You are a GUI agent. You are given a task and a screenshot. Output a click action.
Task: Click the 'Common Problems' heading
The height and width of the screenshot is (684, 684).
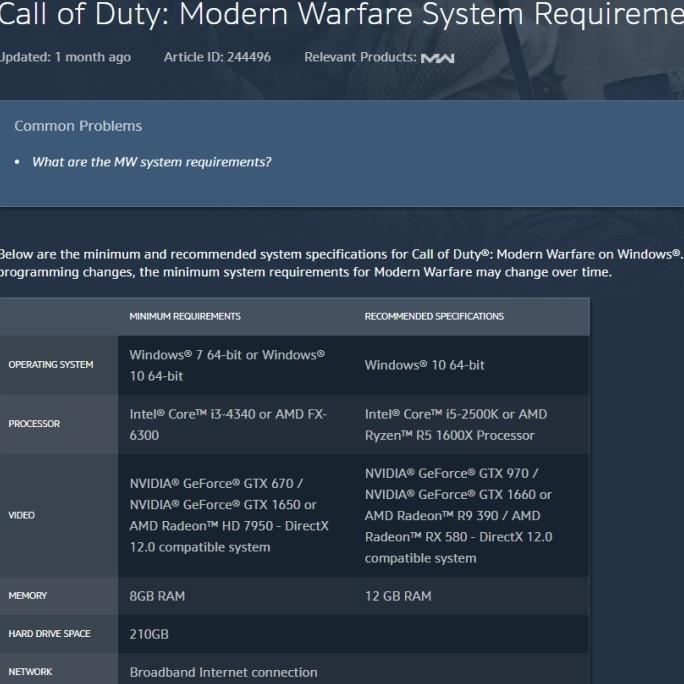pyautogui.click(x=78, y=126)
